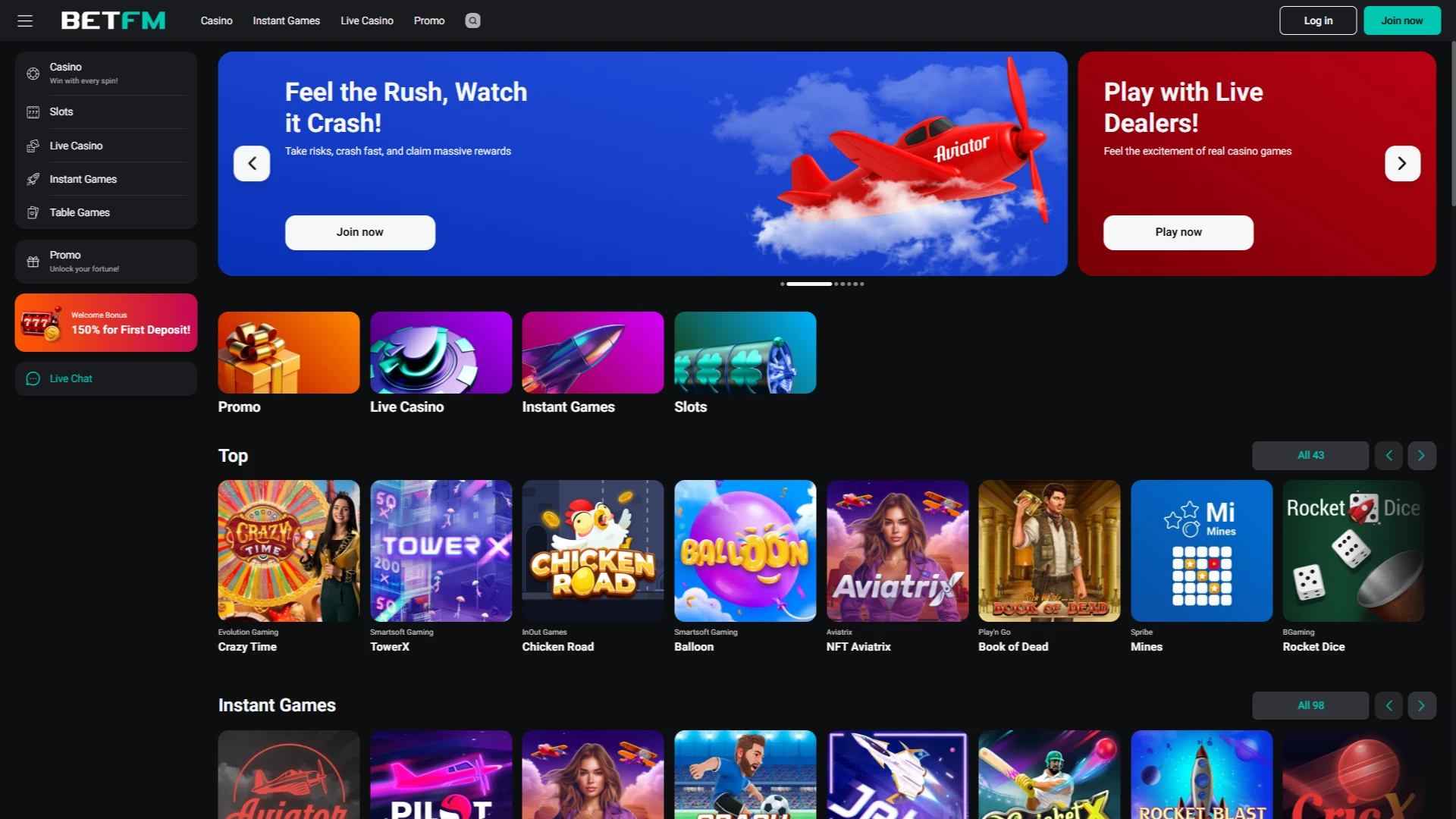Click the BetFM logo

113,20
